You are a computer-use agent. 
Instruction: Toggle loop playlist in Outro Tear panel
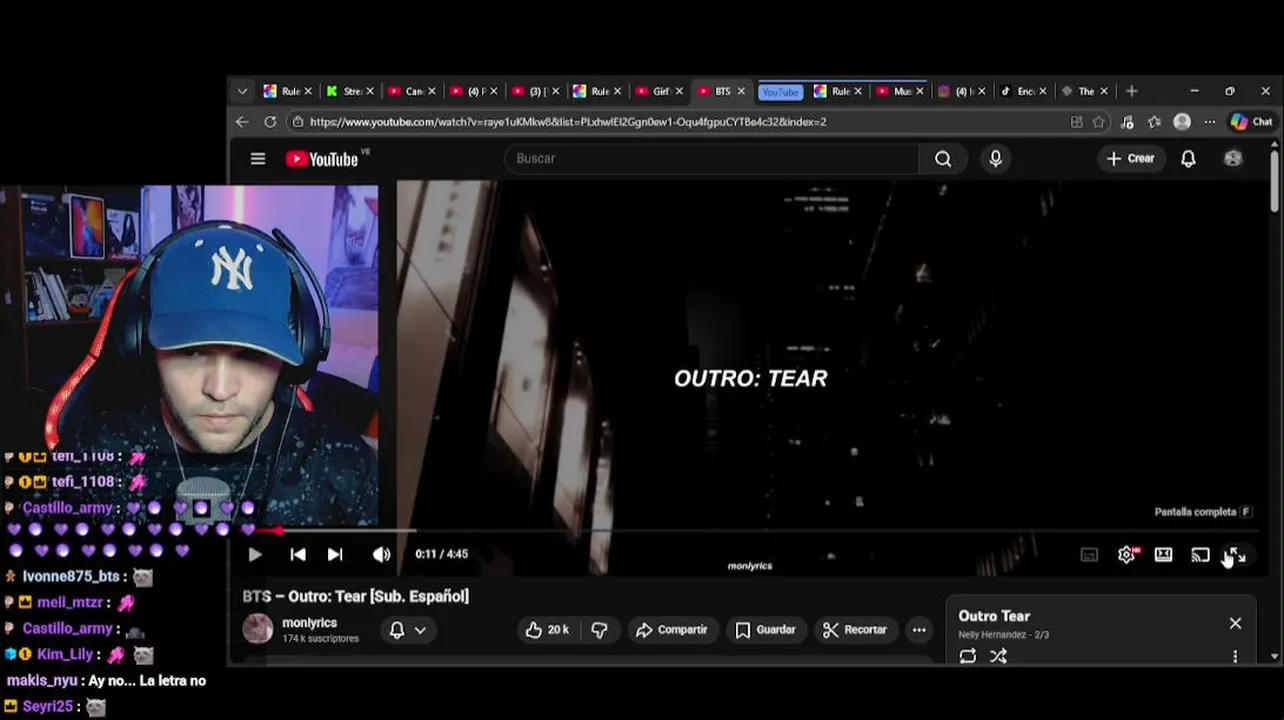click(967, 656)
